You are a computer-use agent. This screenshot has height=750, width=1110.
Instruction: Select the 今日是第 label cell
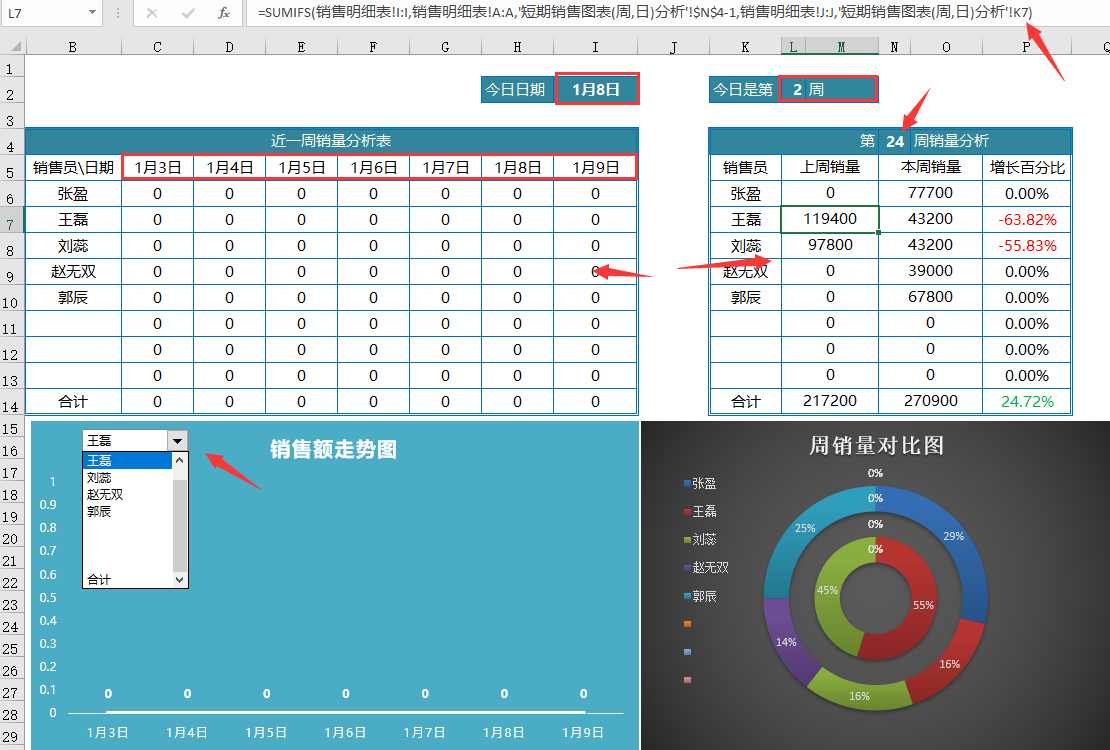[743, 89]
